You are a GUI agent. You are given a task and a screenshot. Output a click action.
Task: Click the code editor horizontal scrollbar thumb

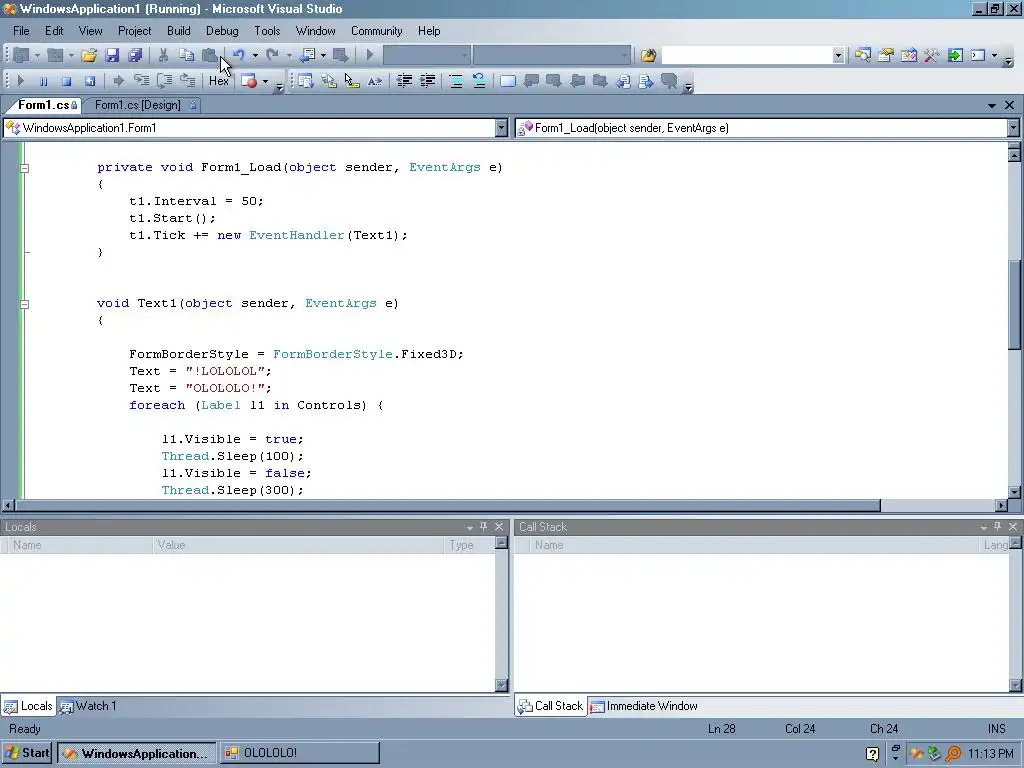447,505
